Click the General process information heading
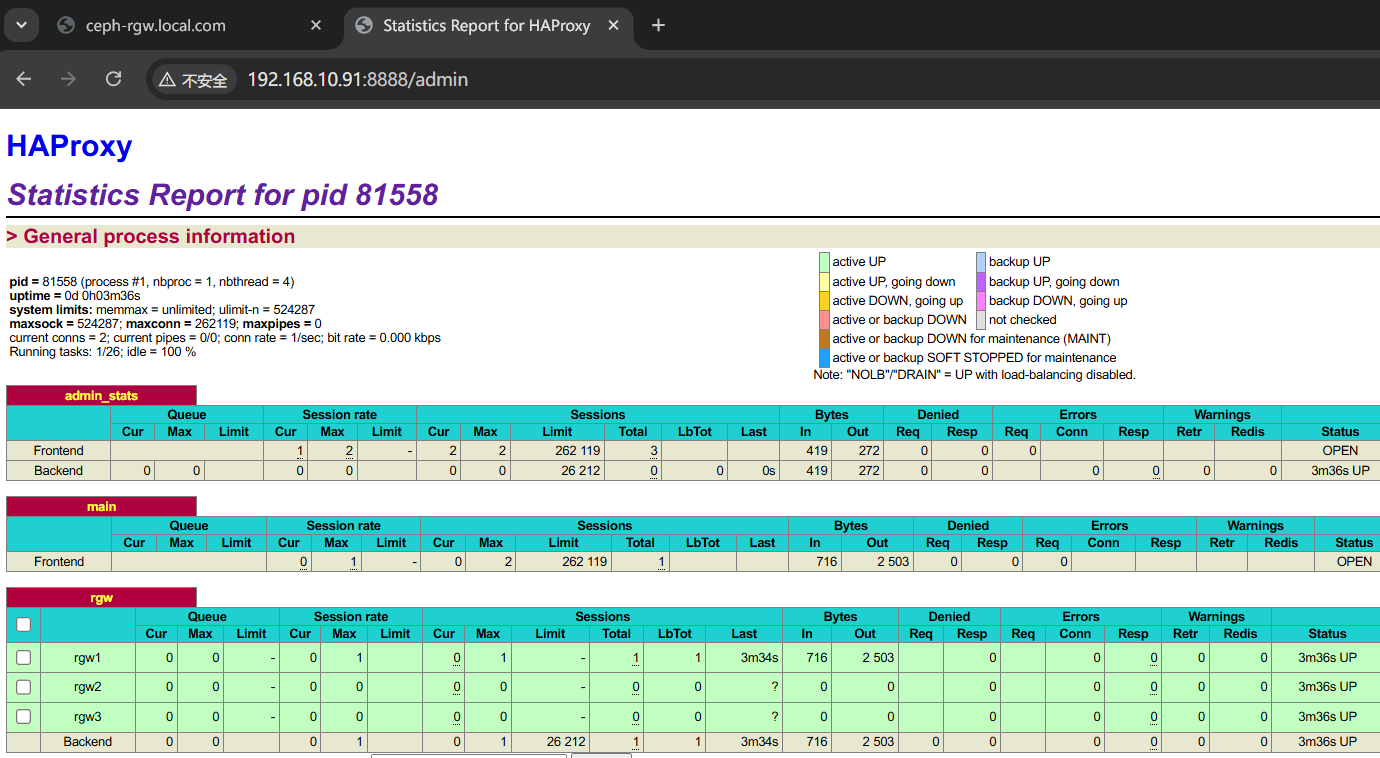The height and width of the screenshot is (758, 1380). coord(151,237)
